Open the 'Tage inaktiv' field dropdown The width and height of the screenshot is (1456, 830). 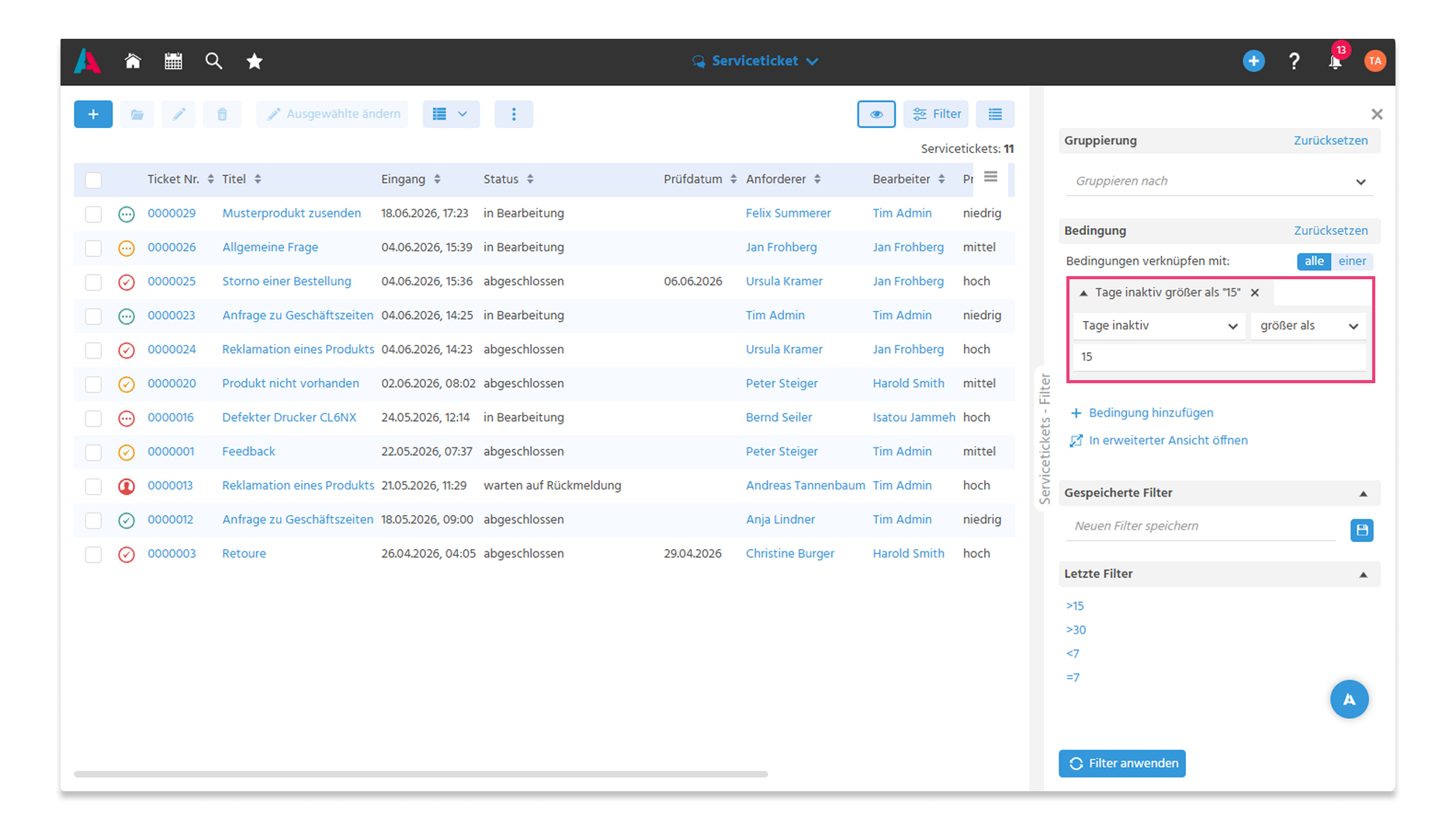[x=1160, y=326]
